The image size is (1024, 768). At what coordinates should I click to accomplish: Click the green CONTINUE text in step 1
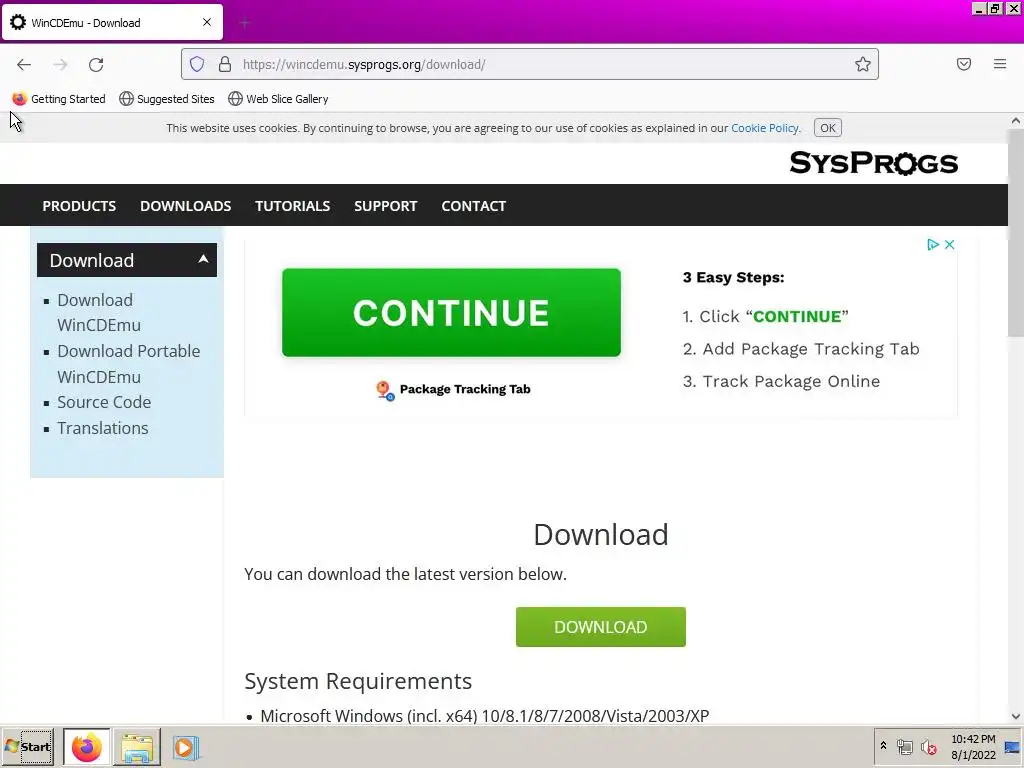point(797,317)
